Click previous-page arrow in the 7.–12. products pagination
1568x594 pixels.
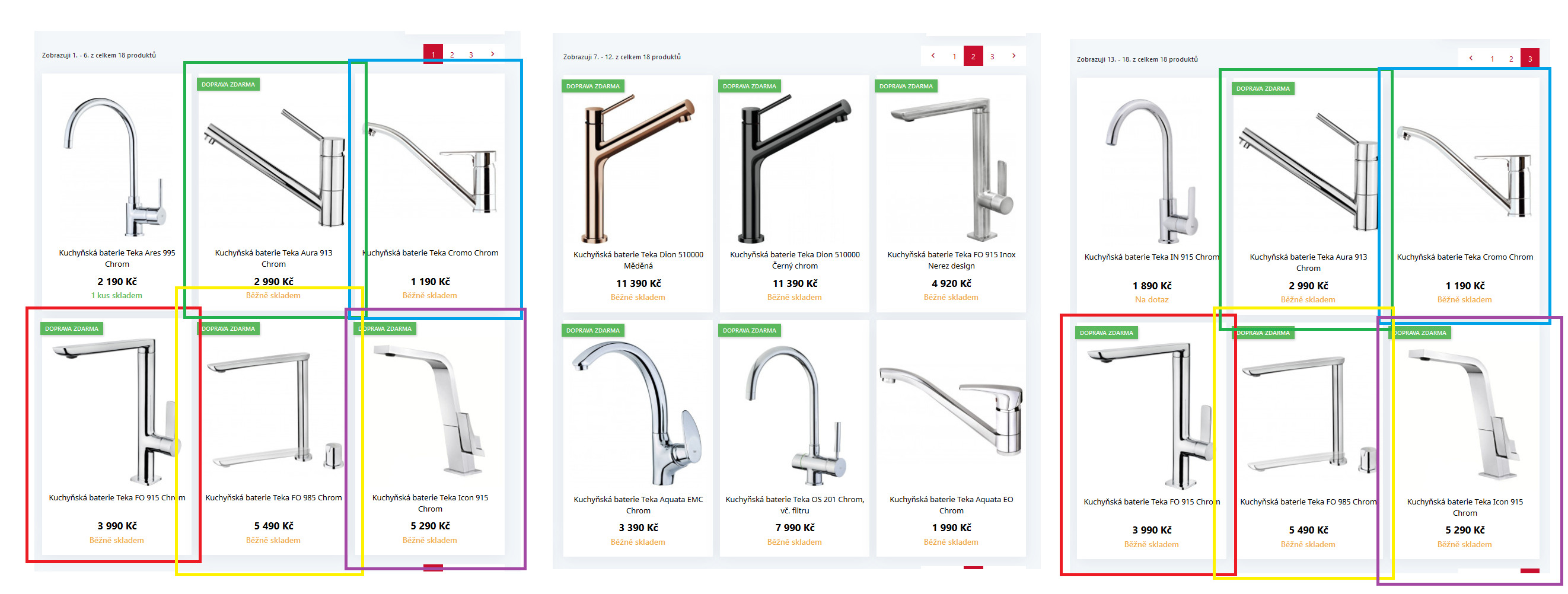click(933, 56)
